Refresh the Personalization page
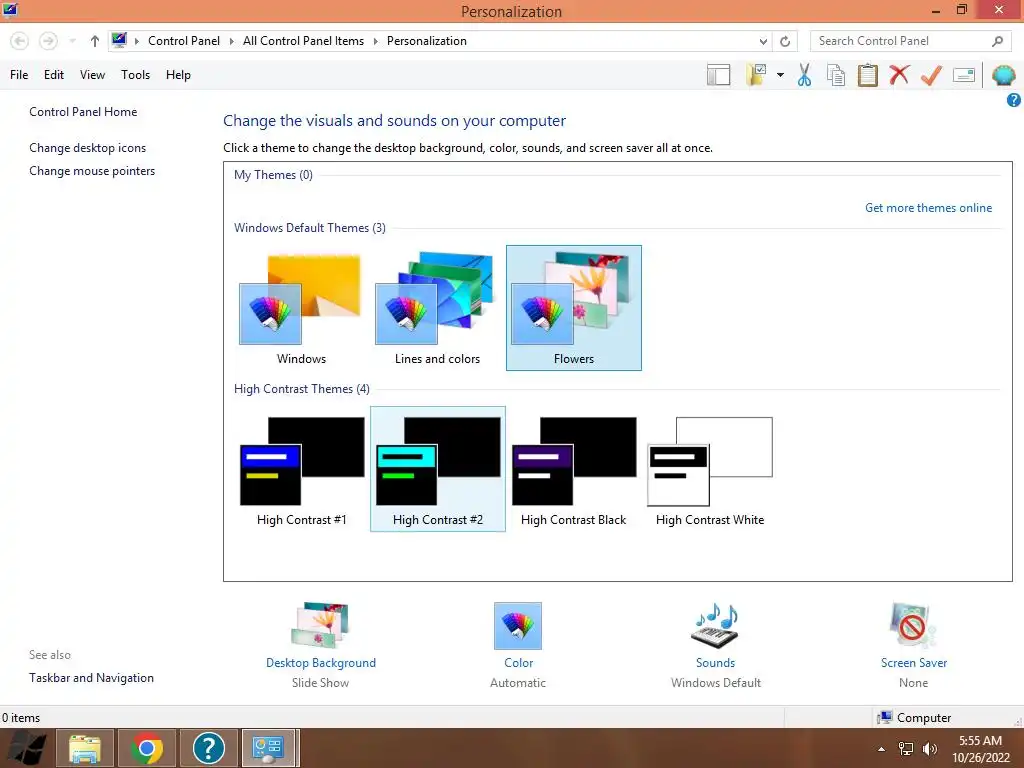Screen dimensions: 1024x768 785,41
